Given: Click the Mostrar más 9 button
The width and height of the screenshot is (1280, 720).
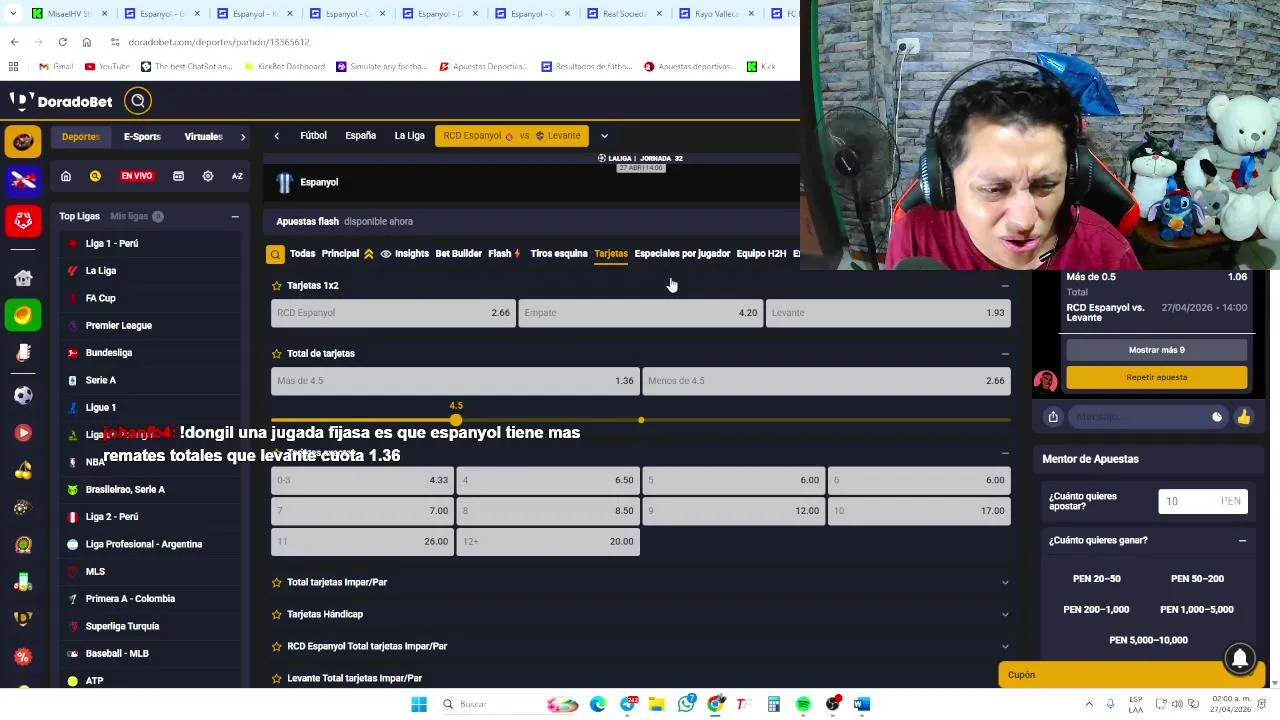Looking at the screenshot, I should pyautogui.click(x=1157, y=350).
